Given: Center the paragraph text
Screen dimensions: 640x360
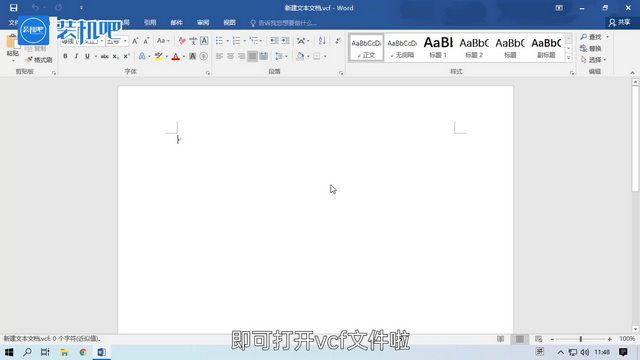Looking at the screenshot, I should [230, 56].
